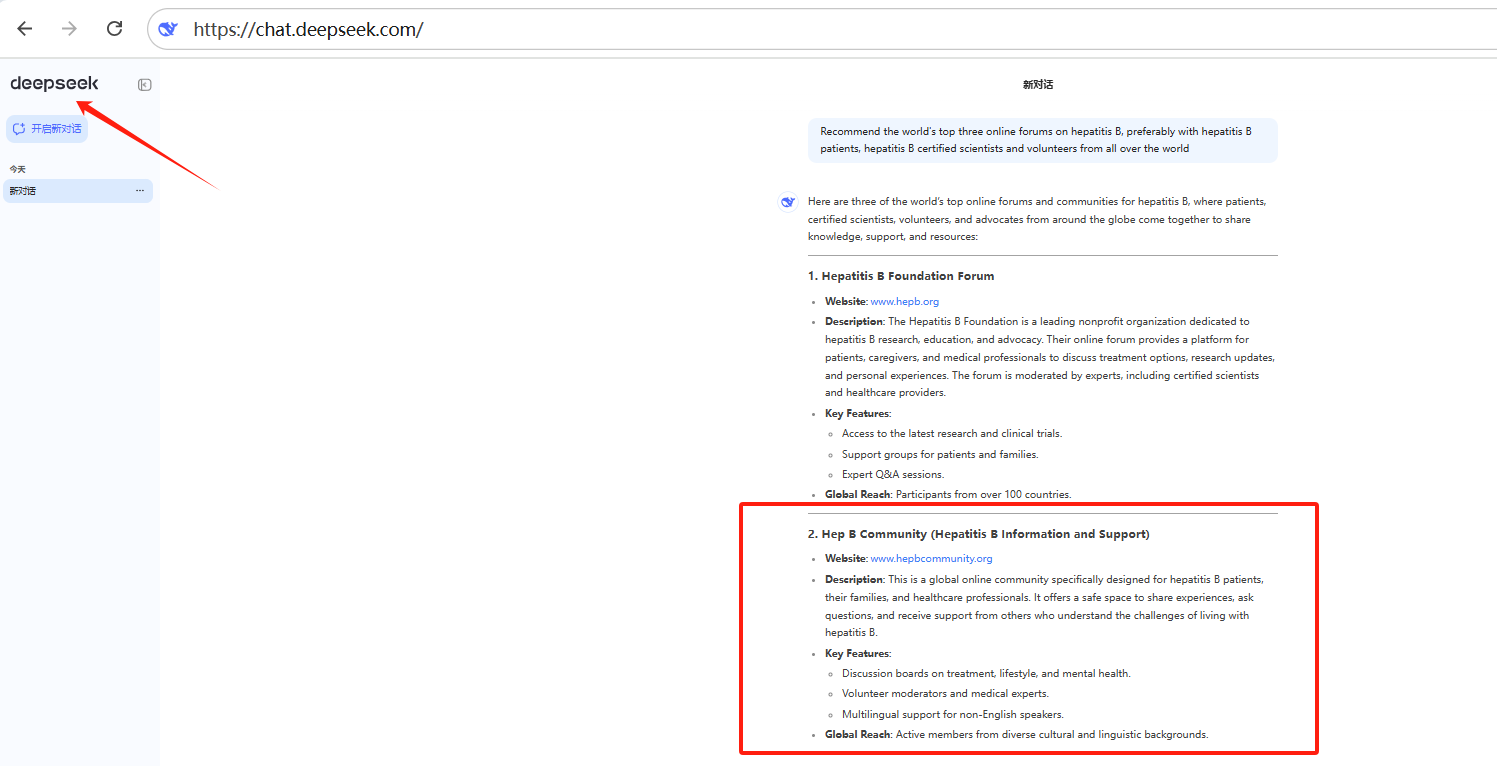Open the 新对话 conversation in the sidebar list
This screenshot has width=1497, height=766.
tap(78, 191)
